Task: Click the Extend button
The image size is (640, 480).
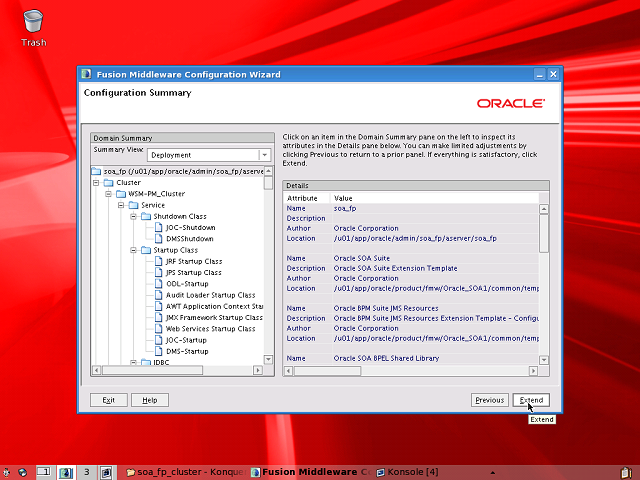Action: tap(531, 400)
